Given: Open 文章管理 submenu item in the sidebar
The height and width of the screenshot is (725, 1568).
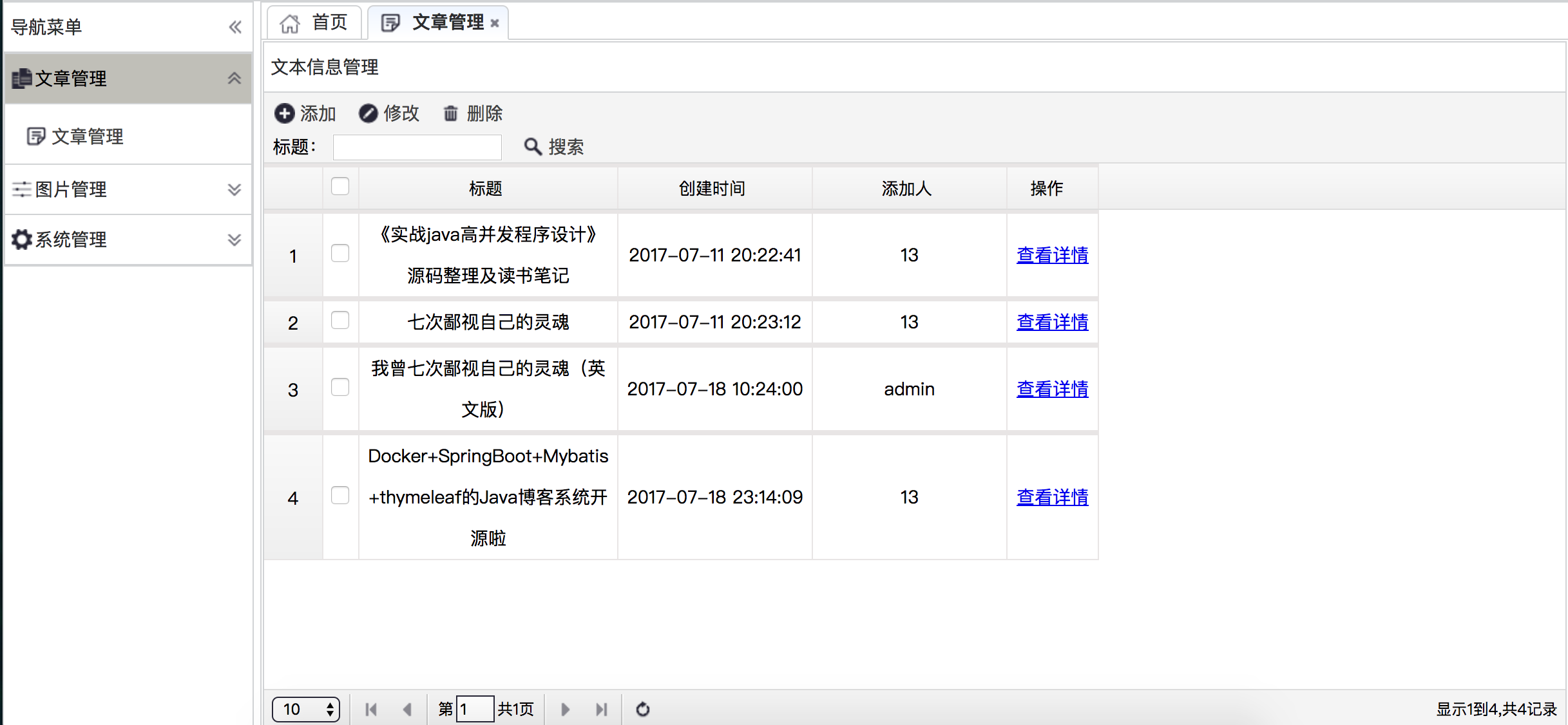Looking at the screenshot, I should click(x=87, y=137).
